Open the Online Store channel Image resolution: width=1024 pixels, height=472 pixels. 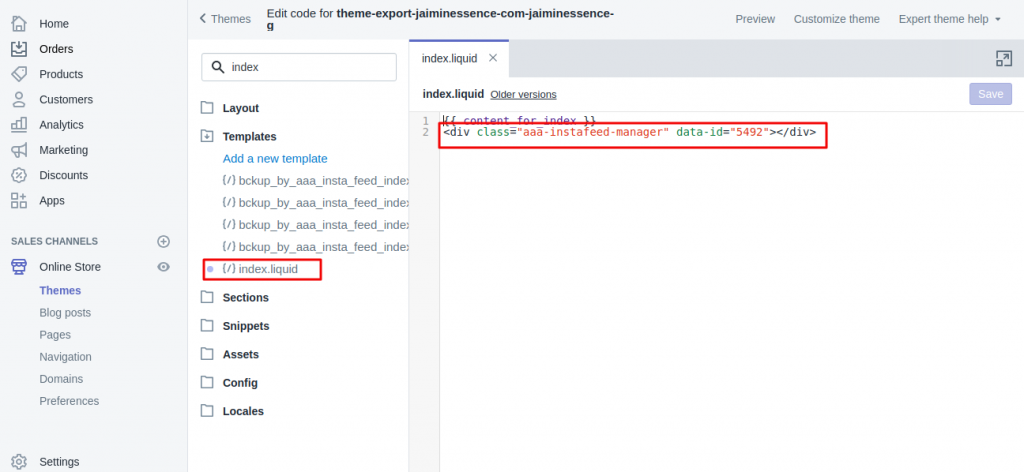click(70, 266)
